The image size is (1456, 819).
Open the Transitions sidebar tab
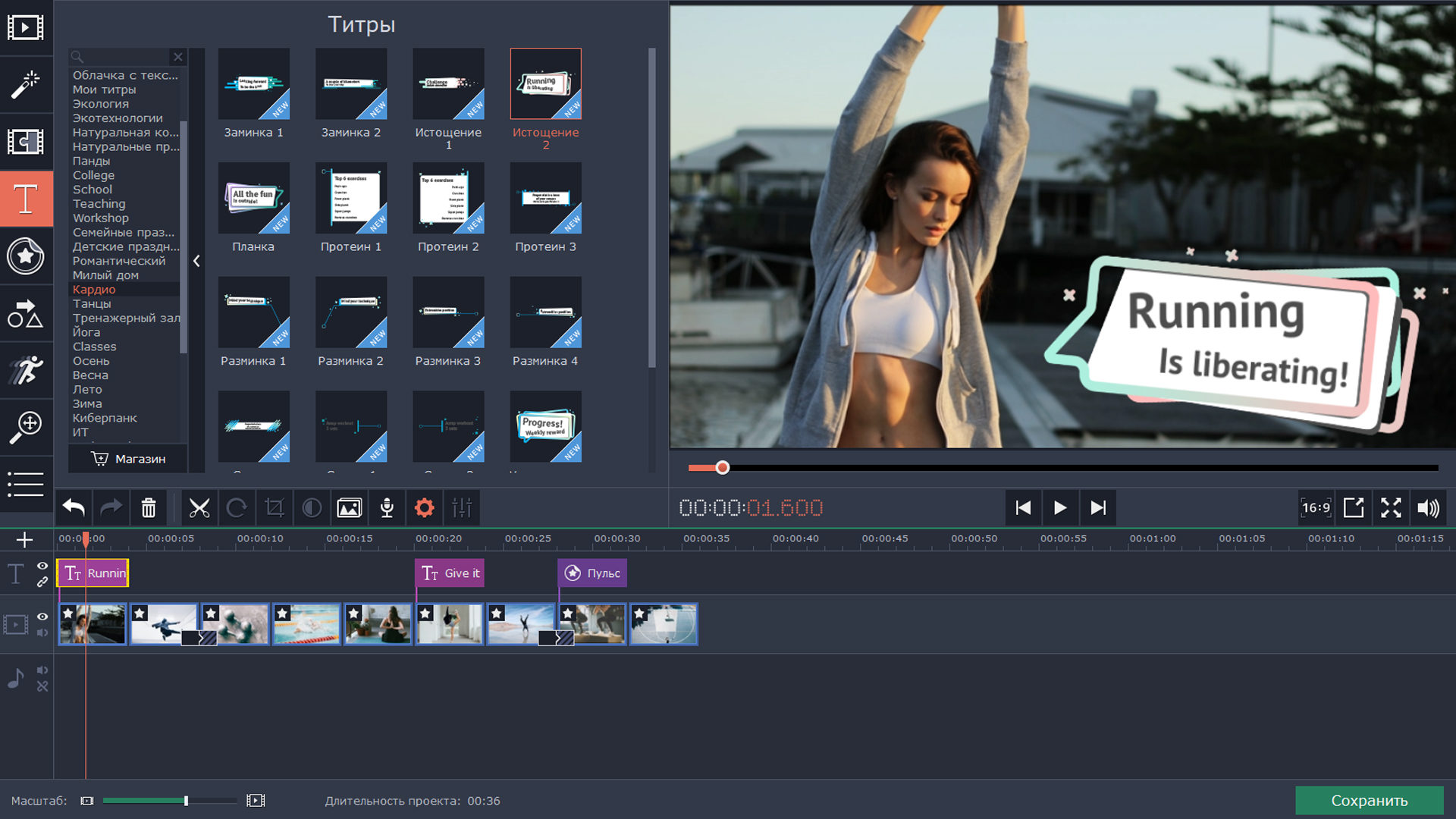[x=26, y=142]
